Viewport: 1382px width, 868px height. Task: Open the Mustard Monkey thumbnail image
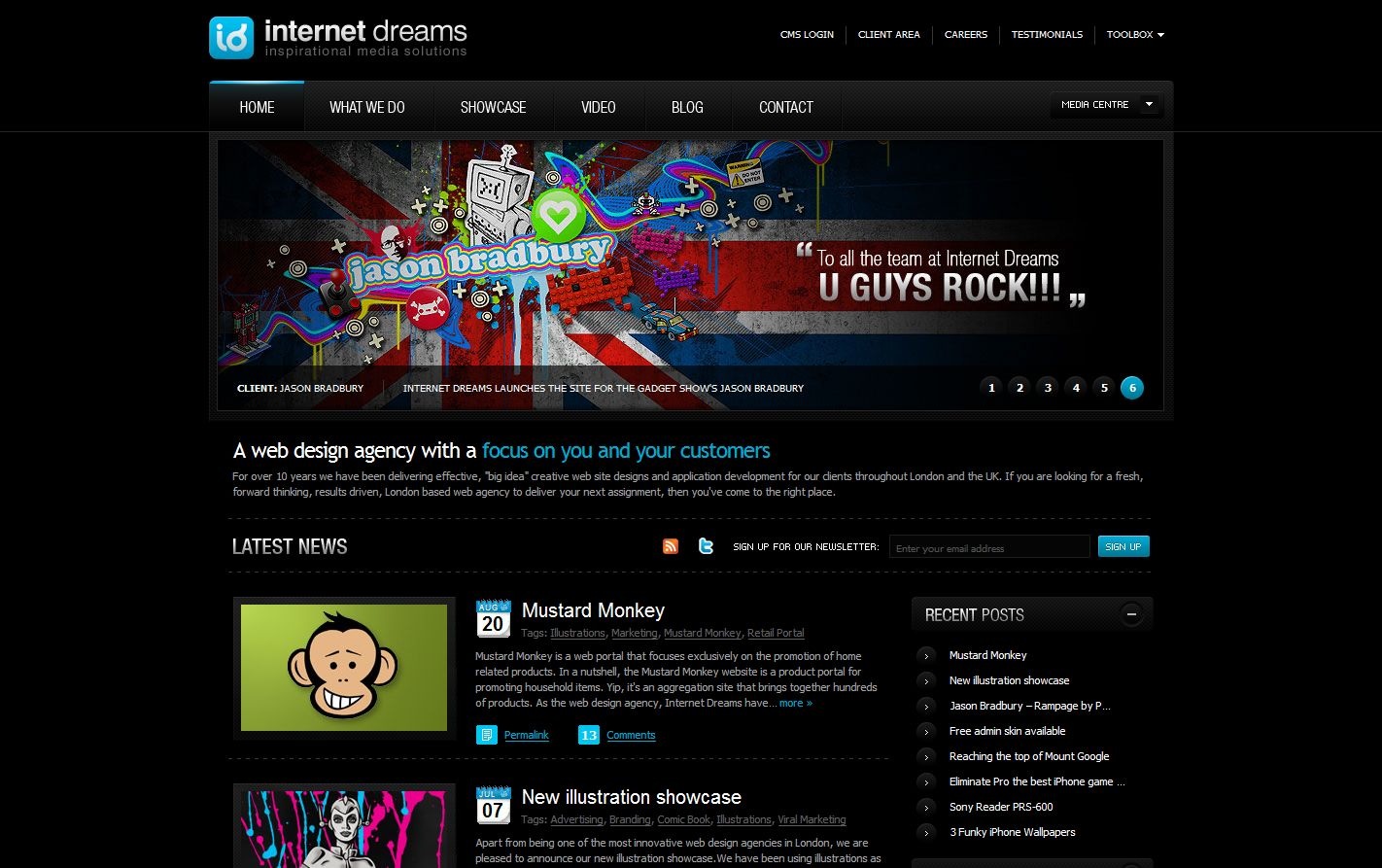click(x=344, y=668)
